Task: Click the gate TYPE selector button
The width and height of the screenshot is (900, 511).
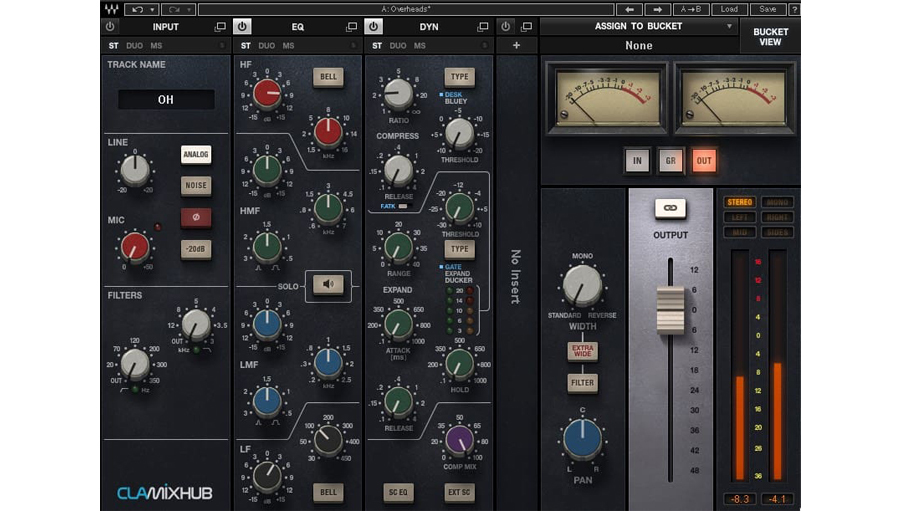Action: (459, 249)
